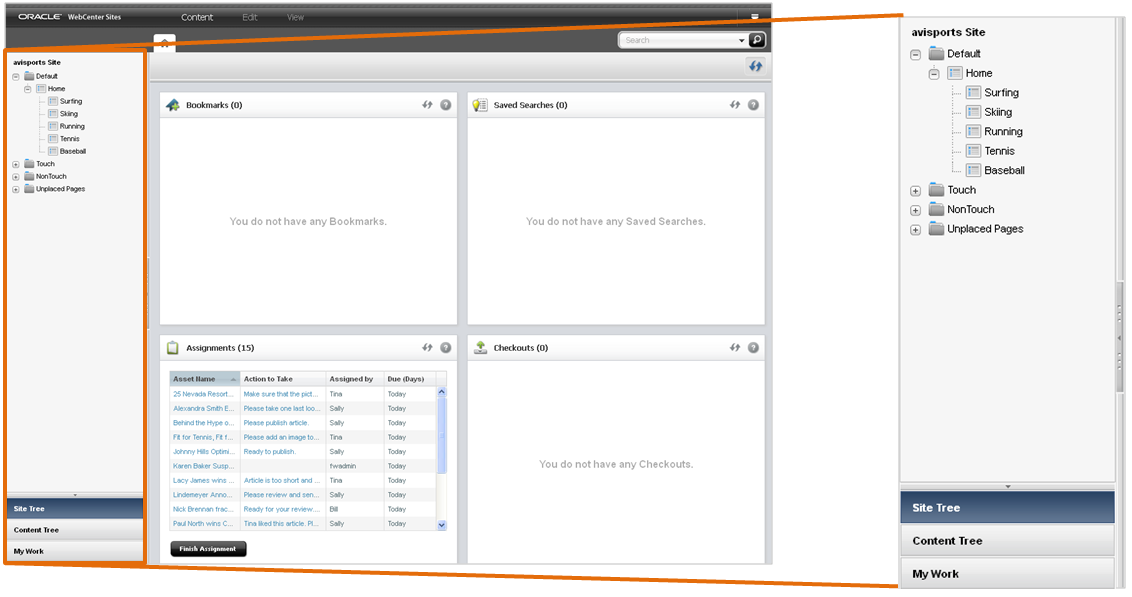Viewport: 1132px width, 597px height.
Task: Select Baseball in the small sidebar tree
Action: point(73,152)
